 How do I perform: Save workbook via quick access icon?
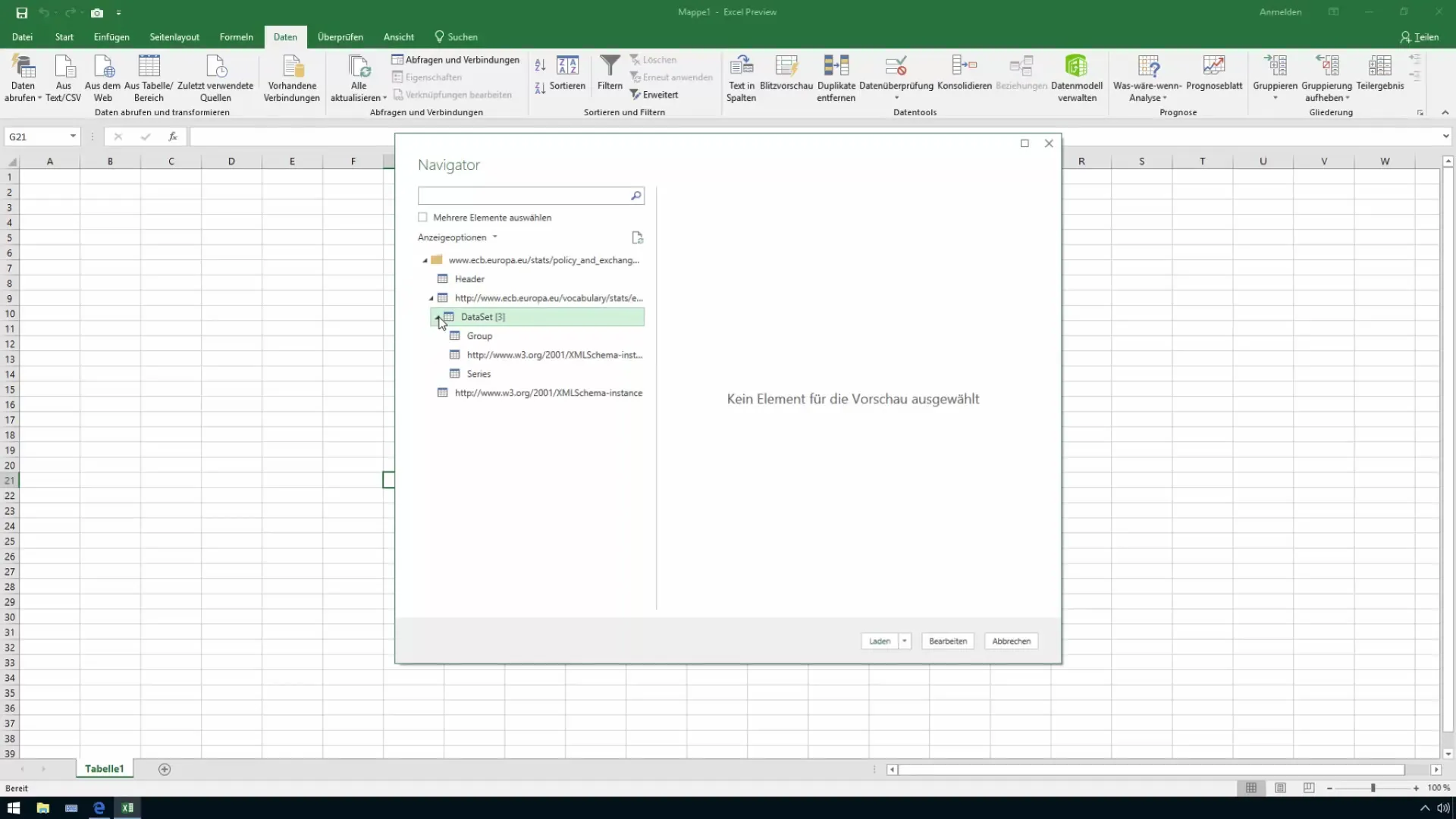pos(21,13)
